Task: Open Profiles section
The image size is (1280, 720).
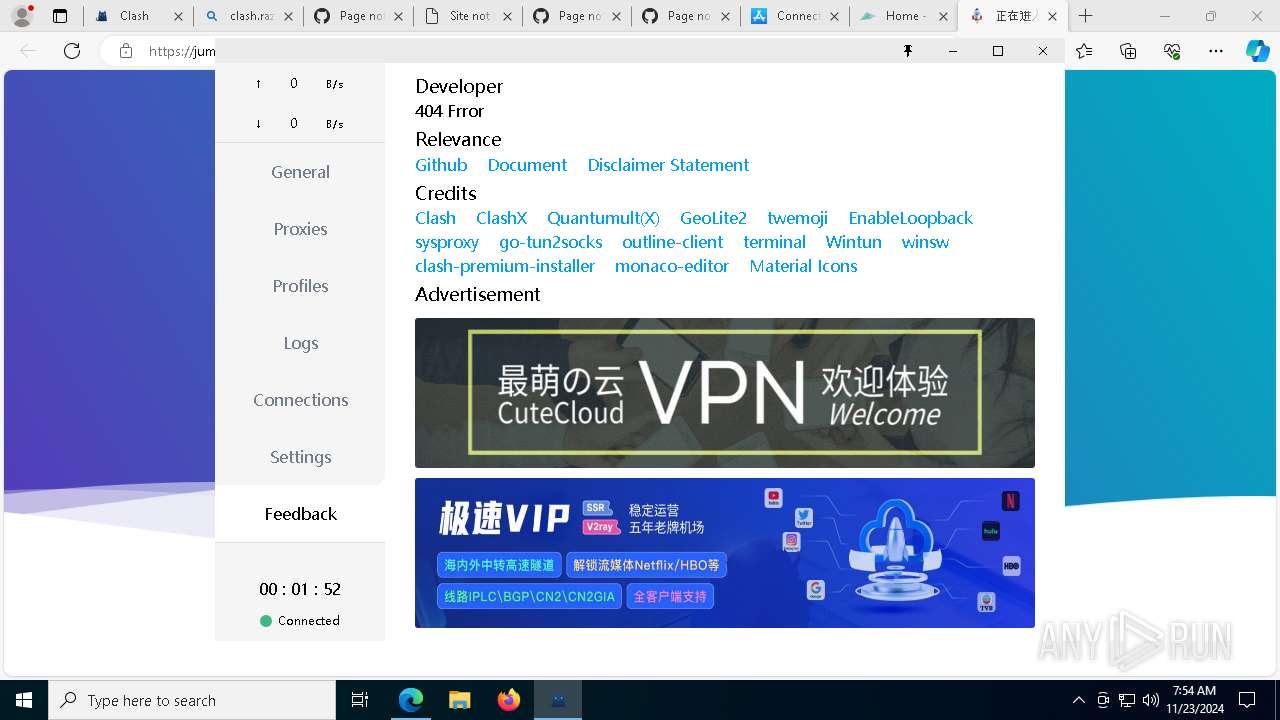Action: pyautogui.click(x=300, y=286)
